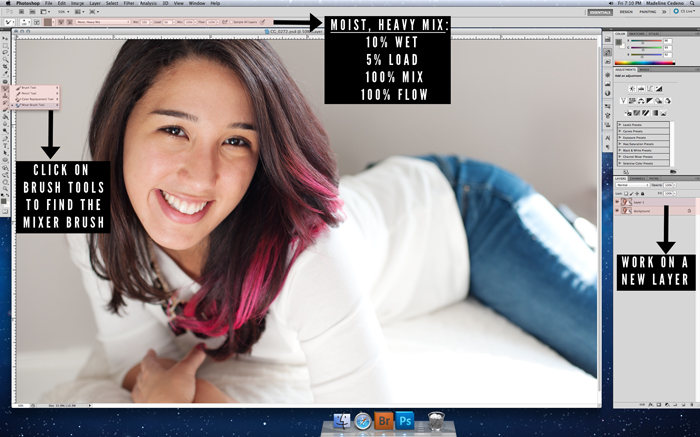Toggle load brush after each stroke

[60, 22]
